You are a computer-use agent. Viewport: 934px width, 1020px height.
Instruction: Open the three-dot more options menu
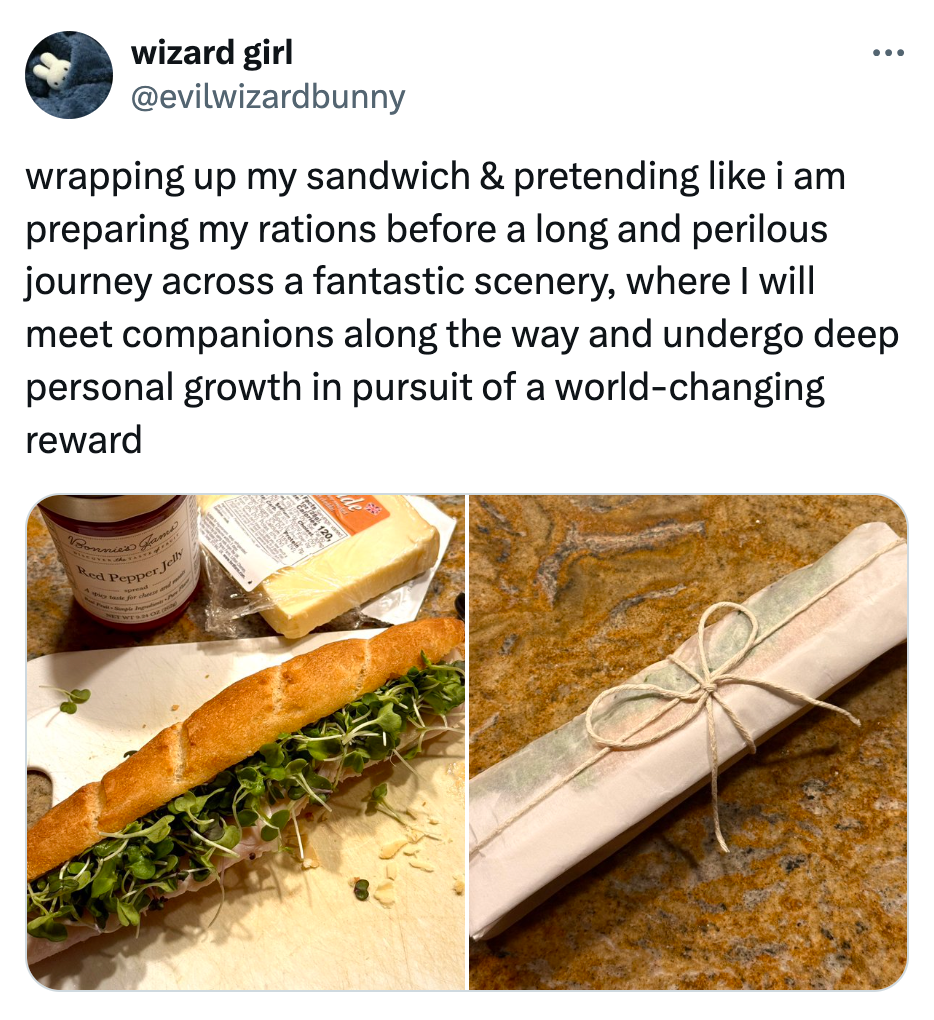(x=888, y=53)
